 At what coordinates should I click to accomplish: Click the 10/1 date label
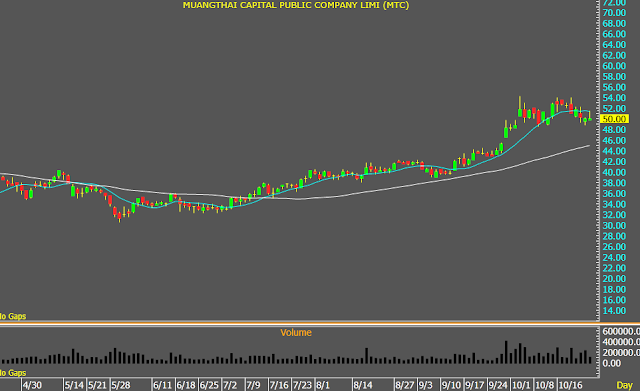tap(521, 385)
